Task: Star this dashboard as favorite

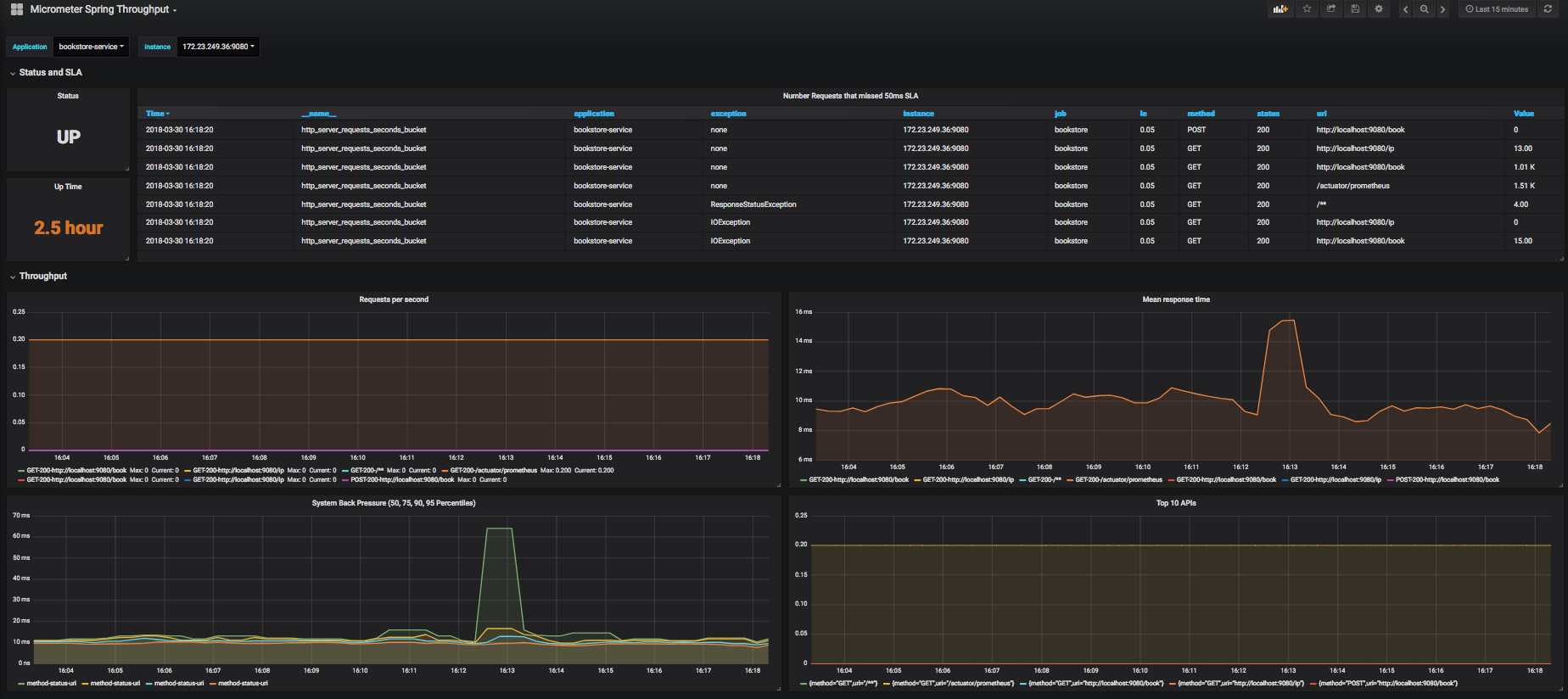Action: (1307, 9)
